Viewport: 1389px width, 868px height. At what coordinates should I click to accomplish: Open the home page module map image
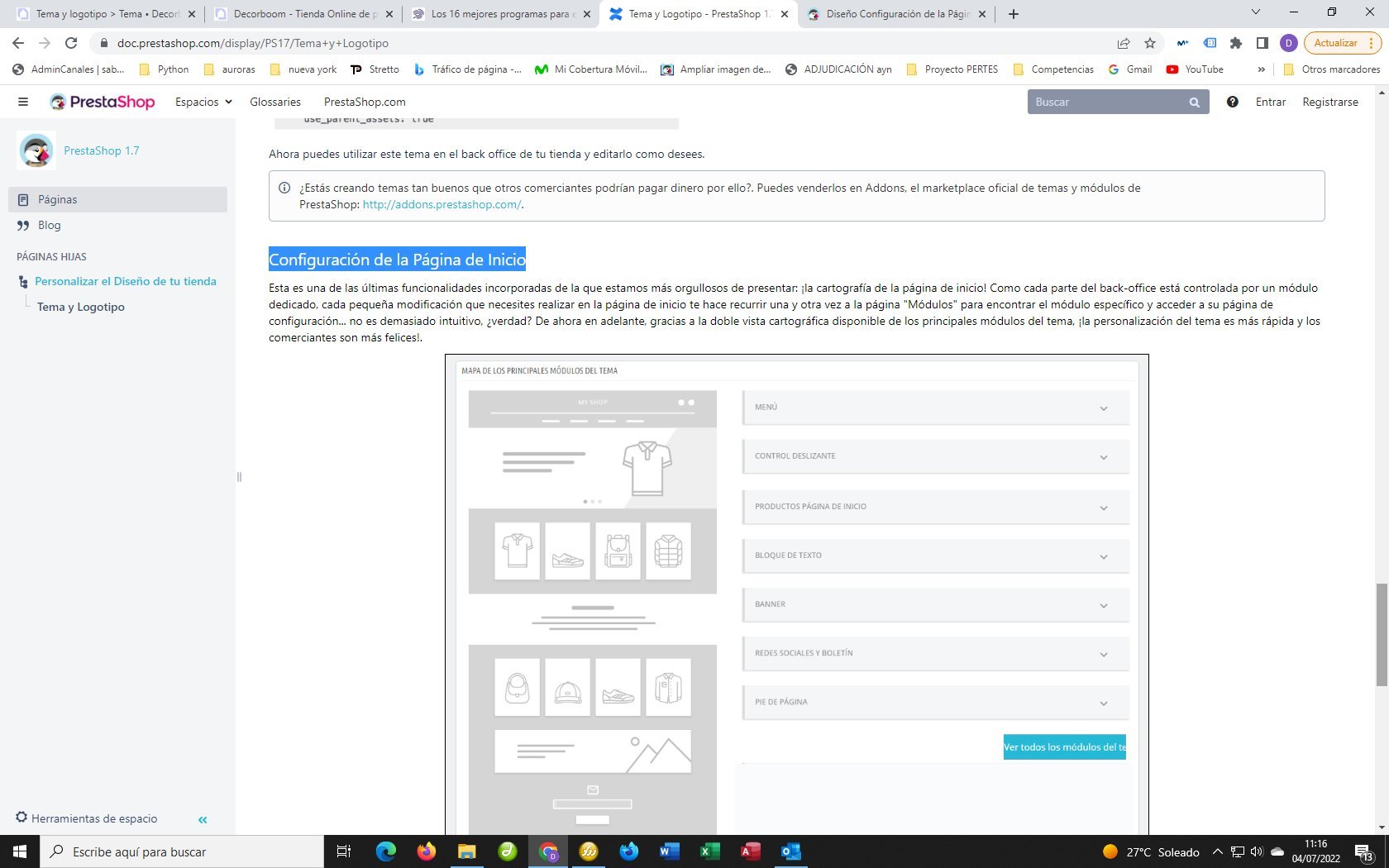[x=797, y=594]
